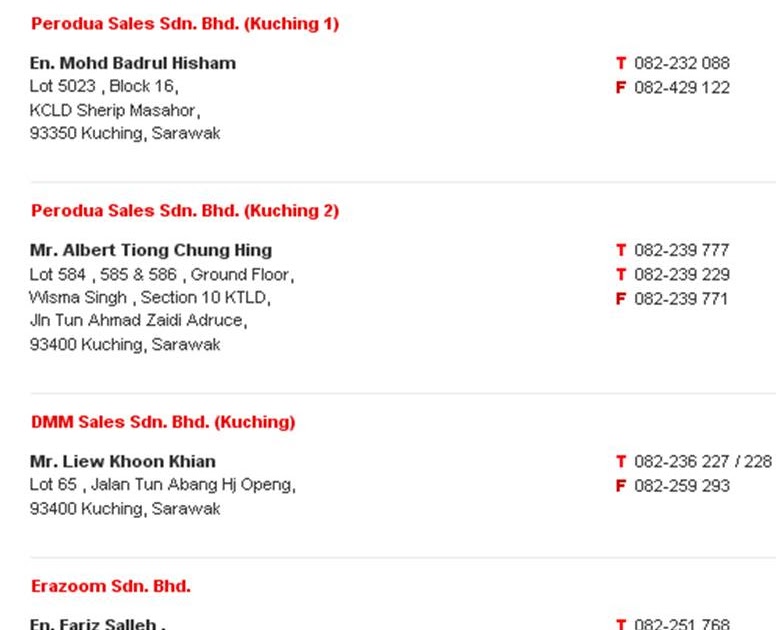Click the T icon beside 082-236 227 / 228
777x630 pixels.
tap(621, 462)
